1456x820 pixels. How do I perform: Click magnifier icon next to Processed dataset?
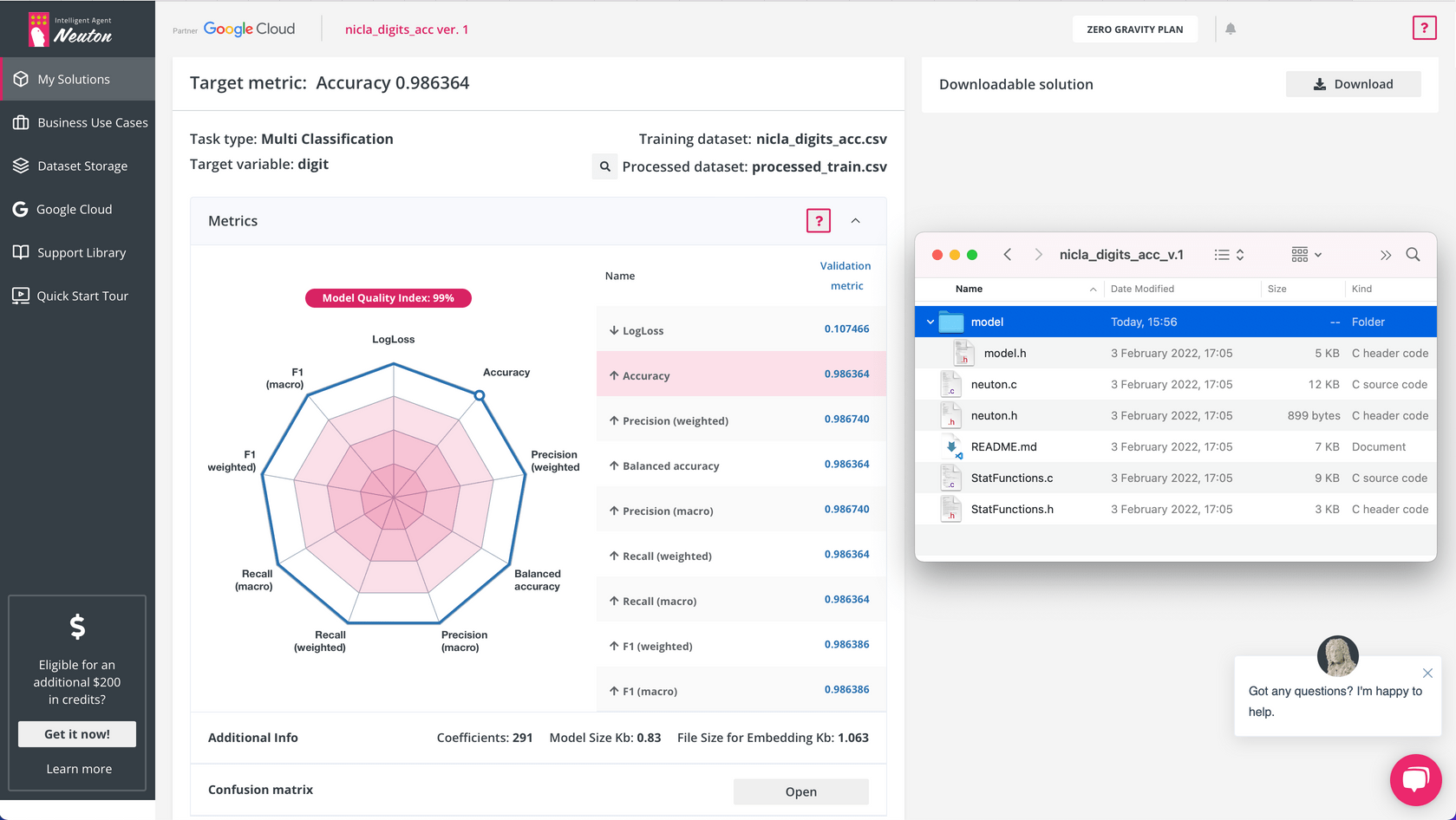[604, 166]
